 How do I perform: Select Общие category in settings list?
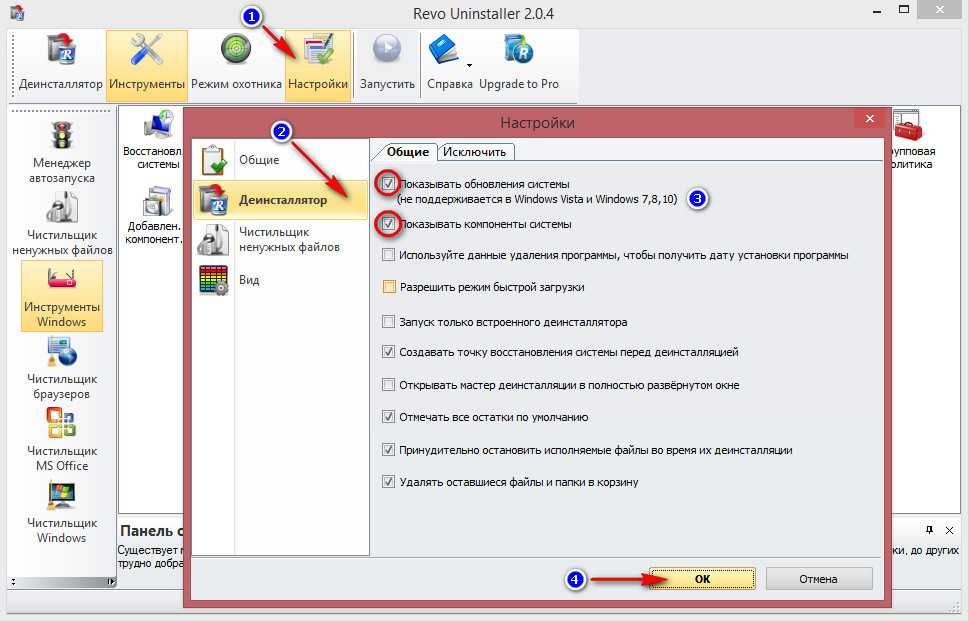pos(258,160)
